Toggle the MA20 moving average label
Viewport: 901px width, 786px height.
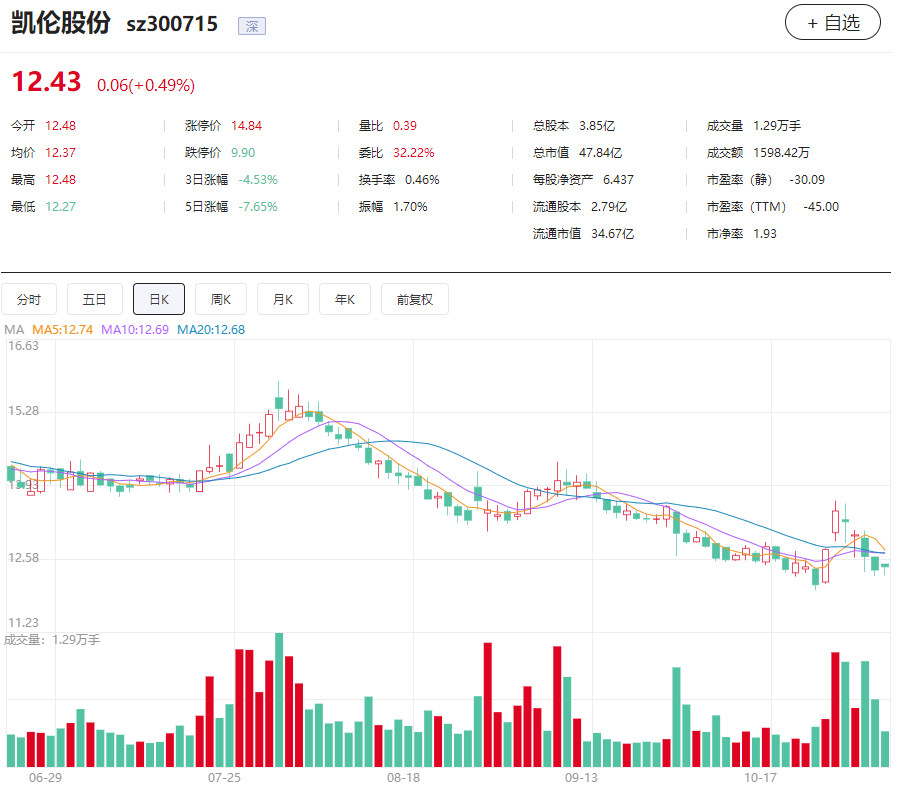pyautogui.click(x=211, y=329)
